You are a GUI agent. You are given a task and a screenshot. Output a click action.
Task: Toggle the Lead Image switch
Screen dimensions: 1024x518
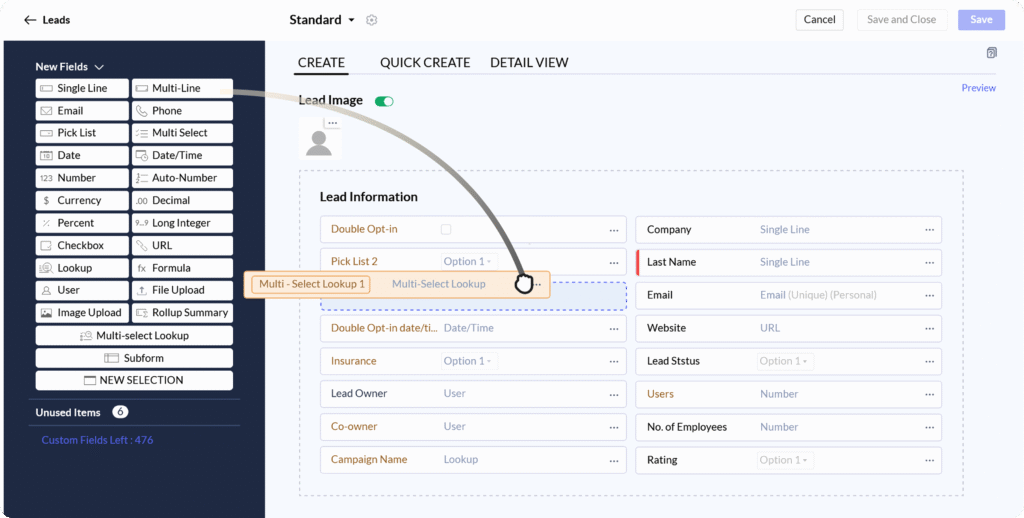click(x=384, y=101)
